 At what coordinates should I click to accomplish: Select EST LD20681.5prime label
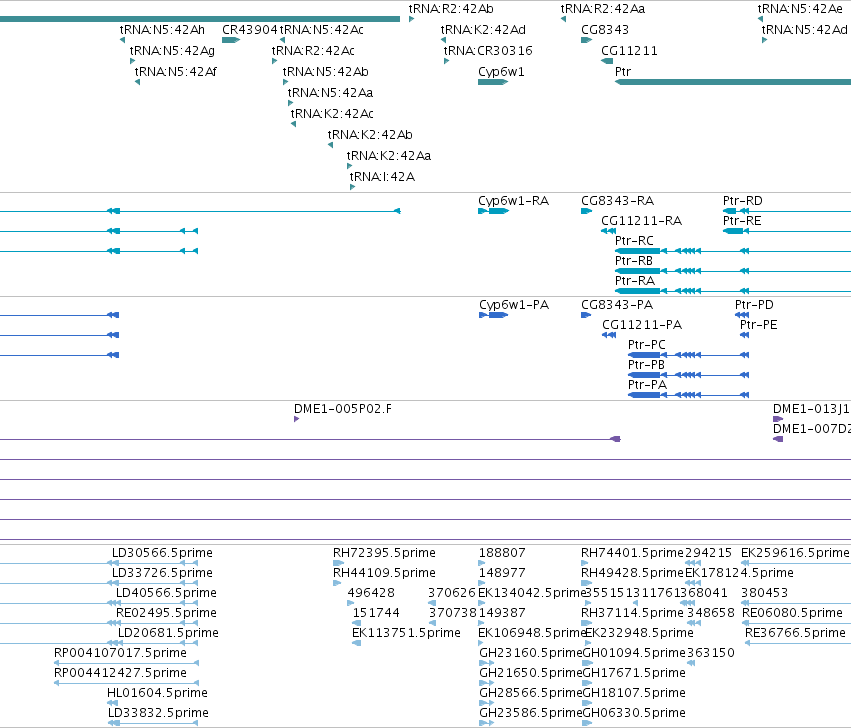coord(168,634)
